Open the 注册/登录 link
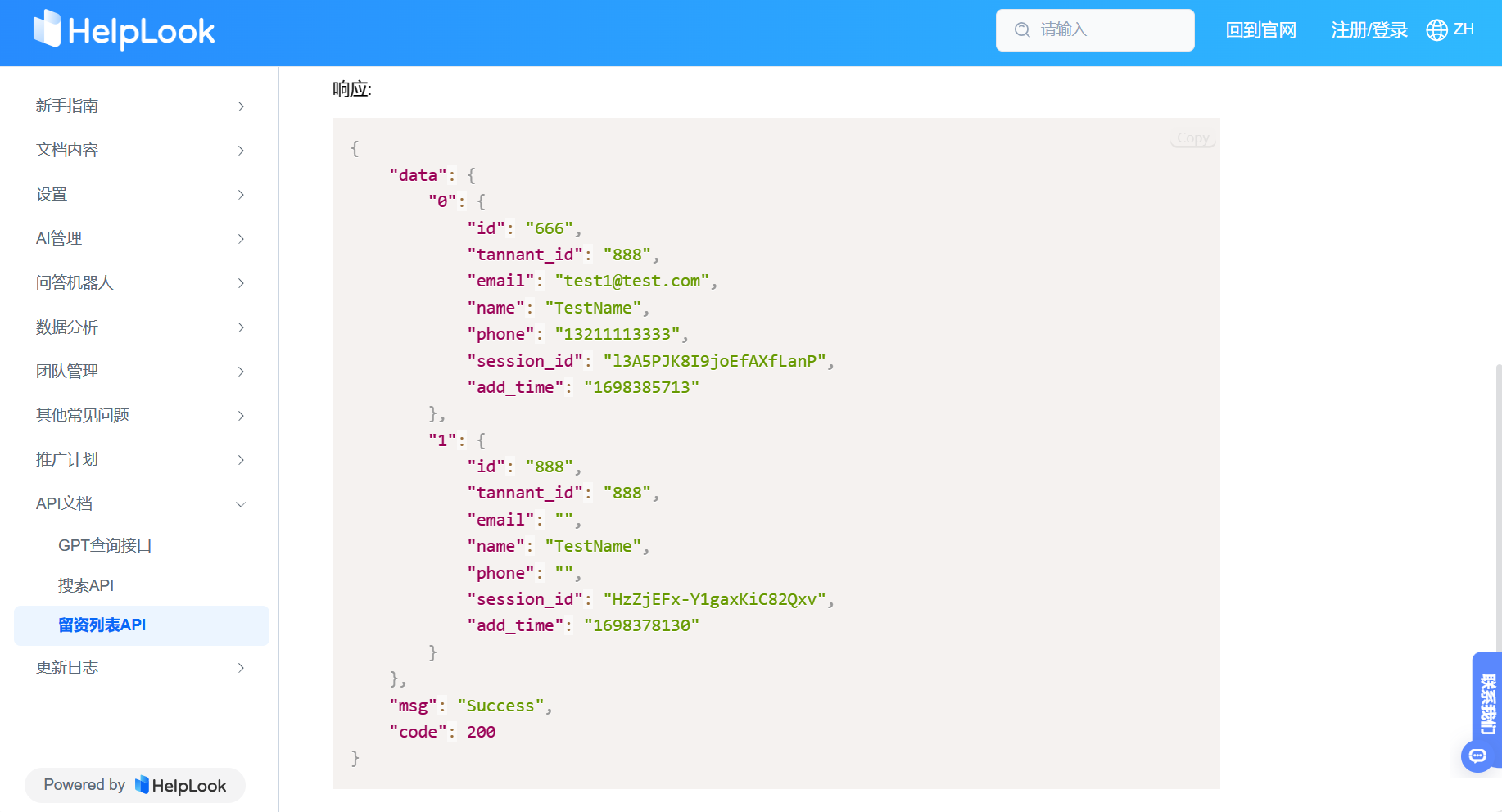The height and width of the screenshot is (812, 1502). click(x=1369, y=30)
